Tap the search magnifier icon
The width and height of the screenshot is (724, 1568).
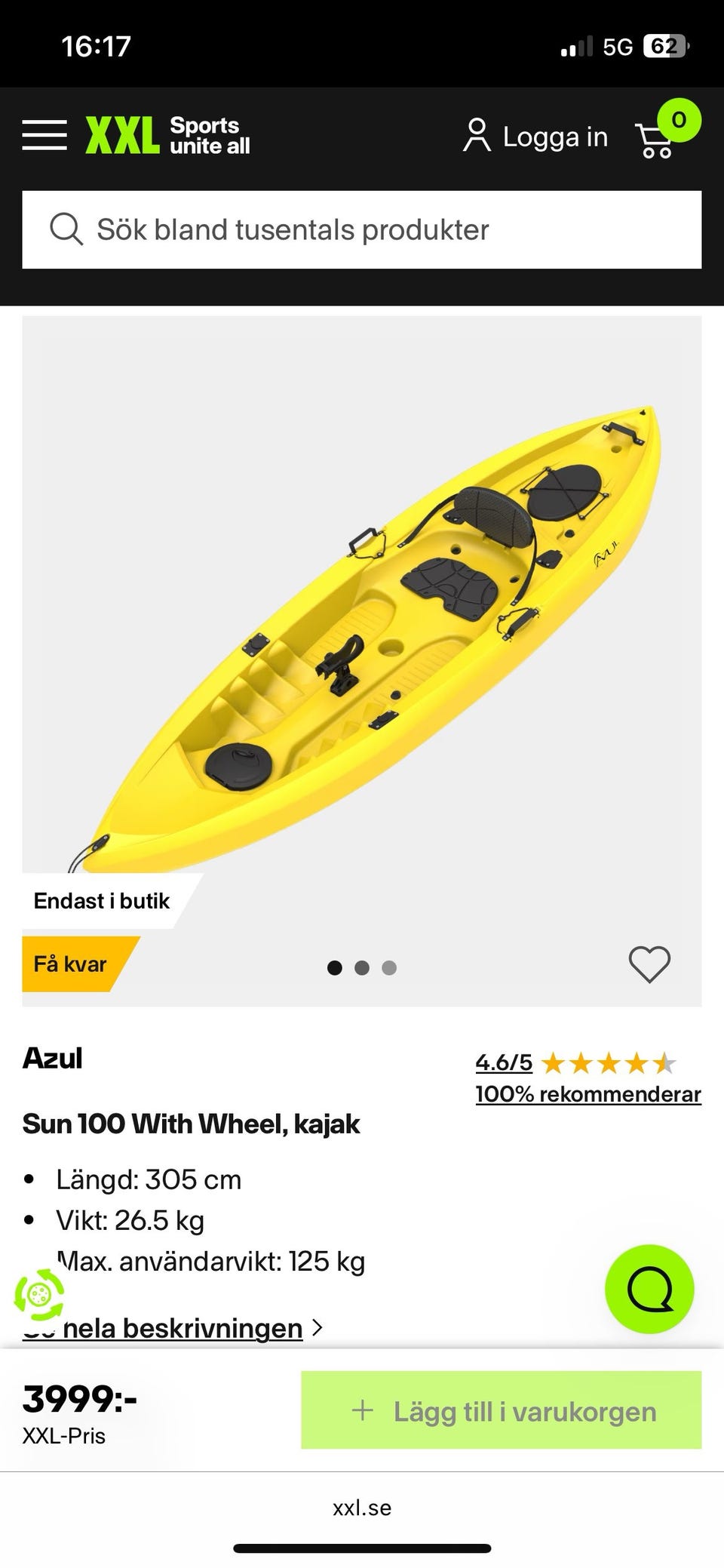point(66,229)
